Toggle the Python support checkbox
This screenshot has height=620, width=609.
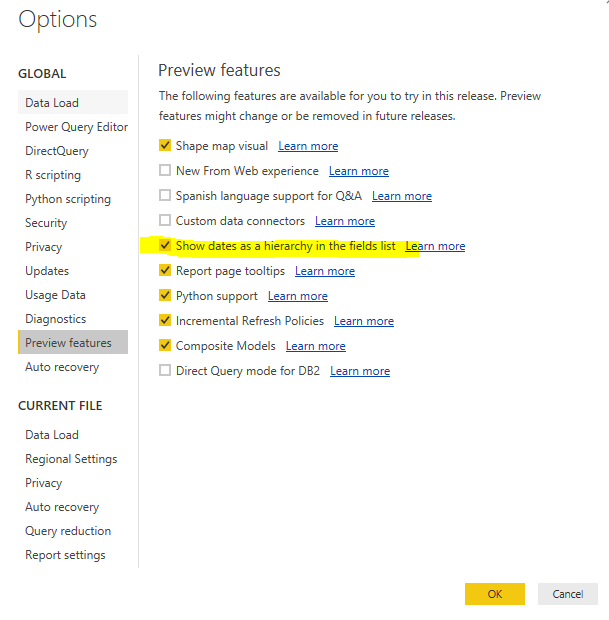(x=165, y=295)
